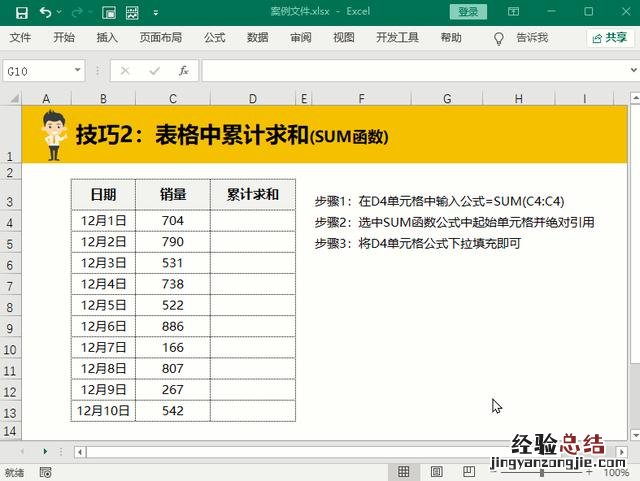Image resolution: width=640 pixels, height=481 pixels.
Task: Click the Insert Function fx icon
Action: point(184,71)
